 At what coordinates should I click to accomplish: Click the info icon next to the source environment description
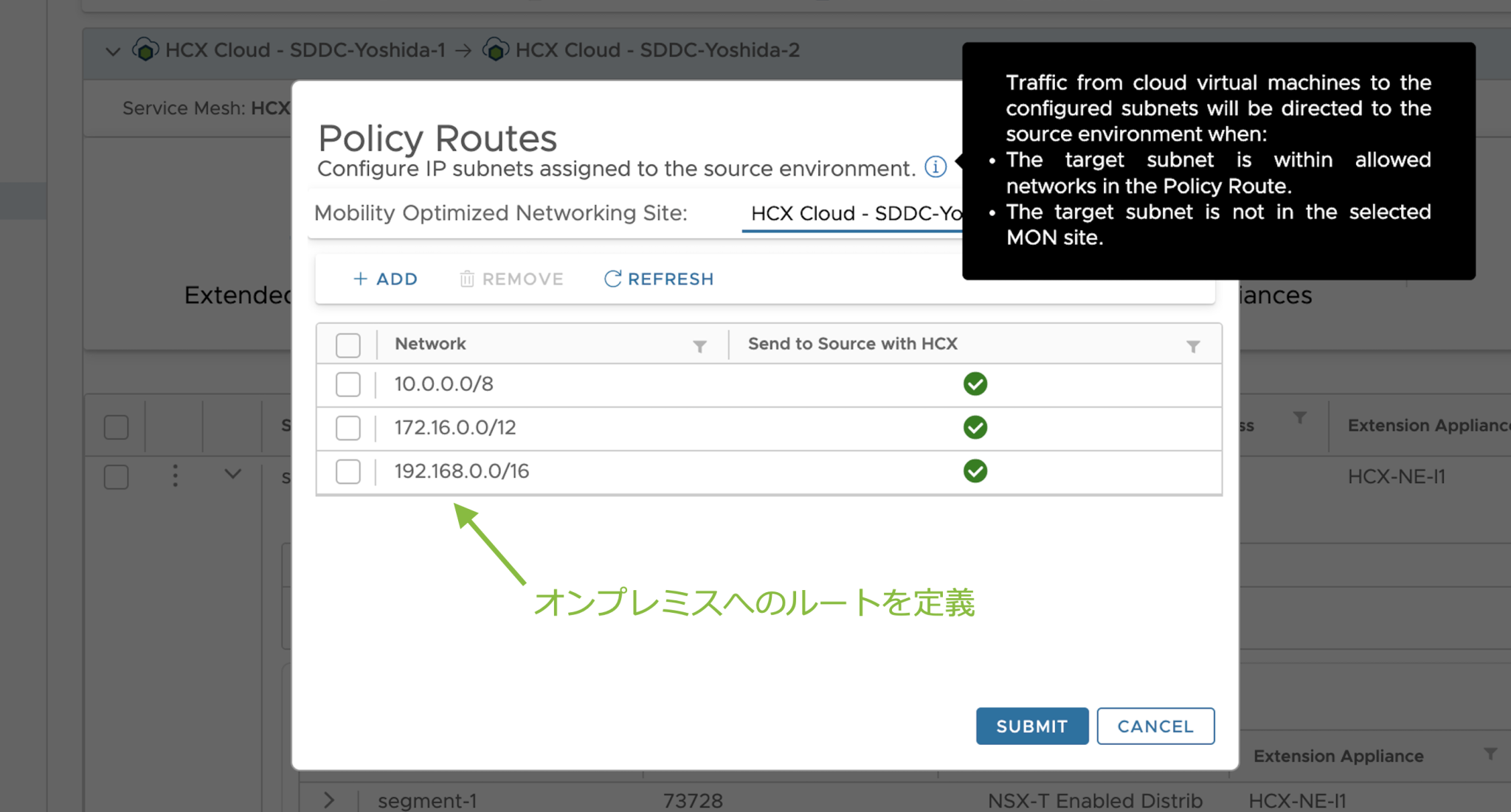[x=935, y=167]
